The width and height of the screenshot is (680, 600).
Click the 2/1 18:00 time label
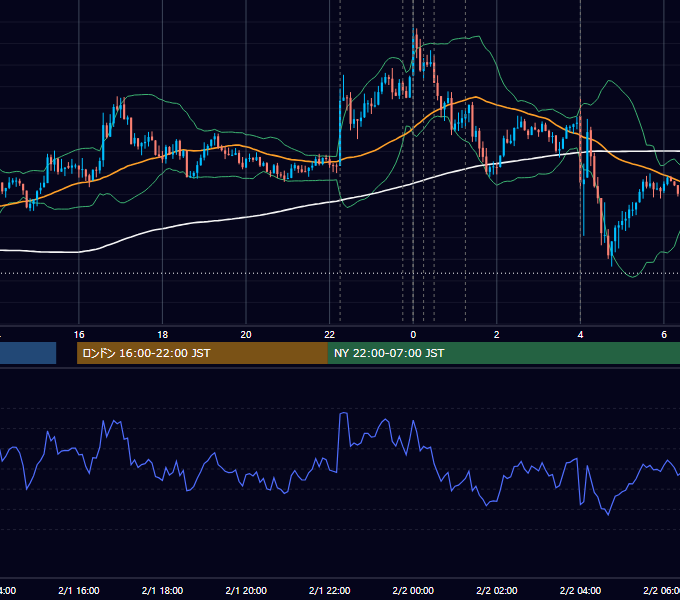coord(162,590)
